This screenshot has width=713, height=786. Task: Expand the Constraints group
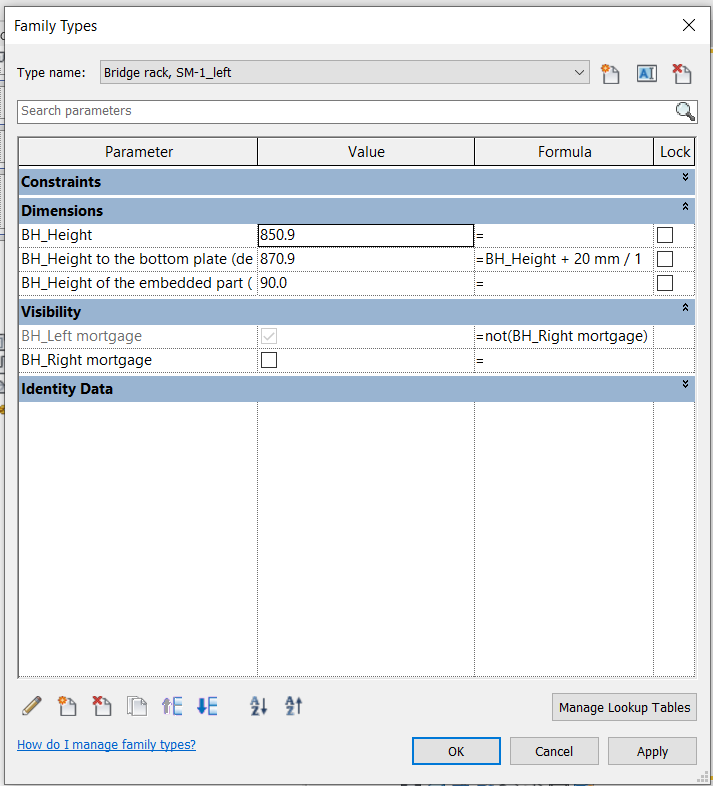click(x=685, y=178)
